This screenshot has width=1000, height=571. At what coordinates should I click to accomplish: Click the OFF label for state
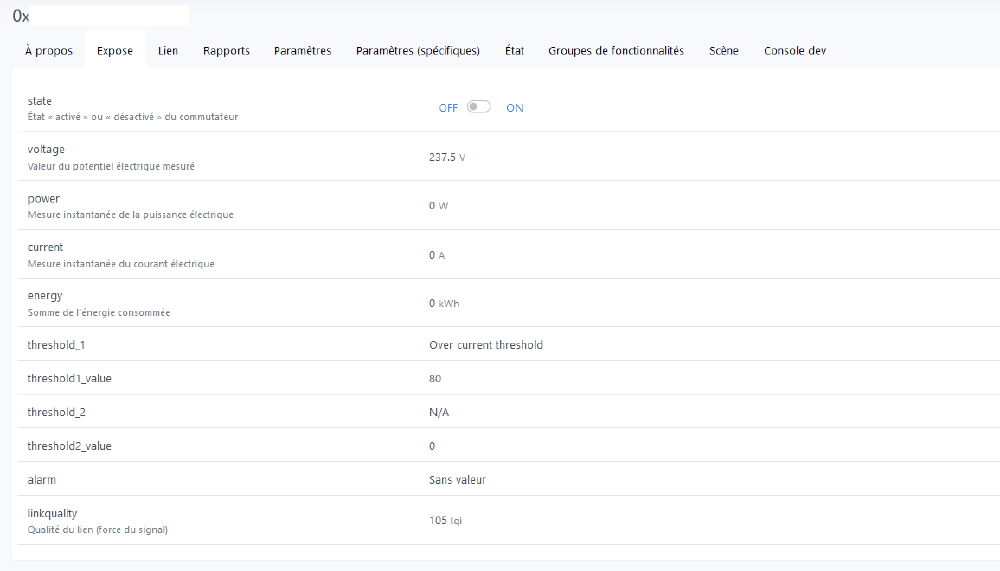[448, 108]
